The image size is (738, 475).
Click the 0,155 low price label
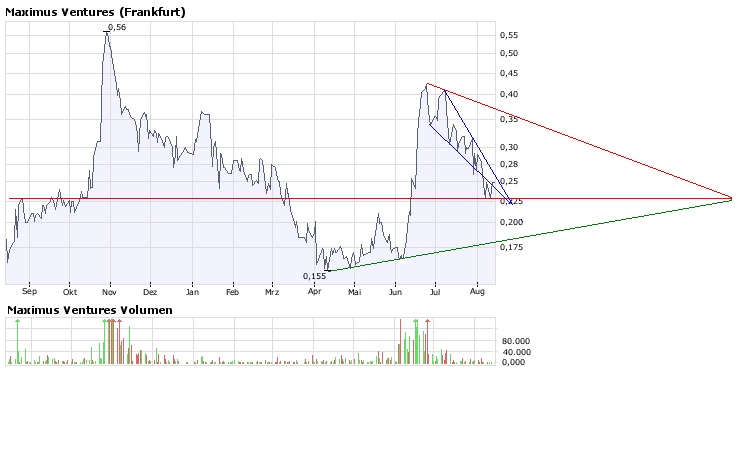[x=314, y=276]
